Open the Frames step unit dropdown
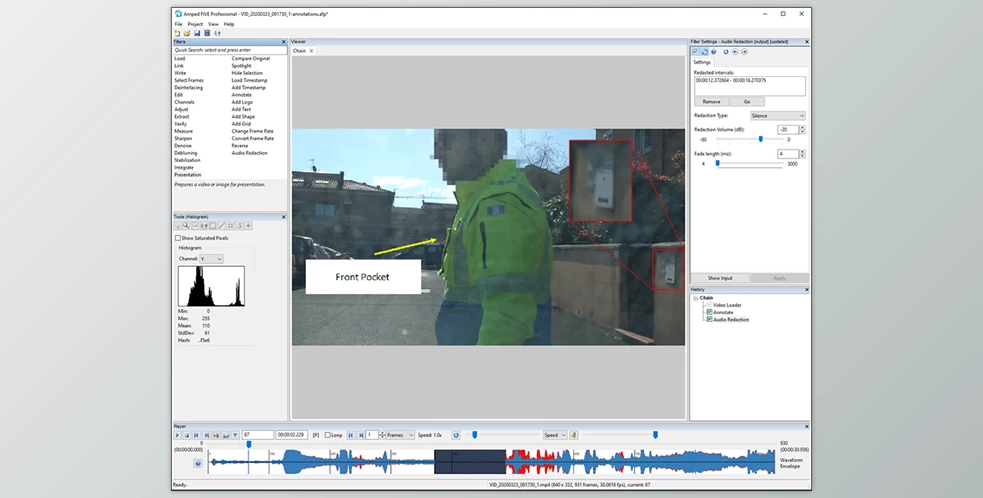 [399, 435]
